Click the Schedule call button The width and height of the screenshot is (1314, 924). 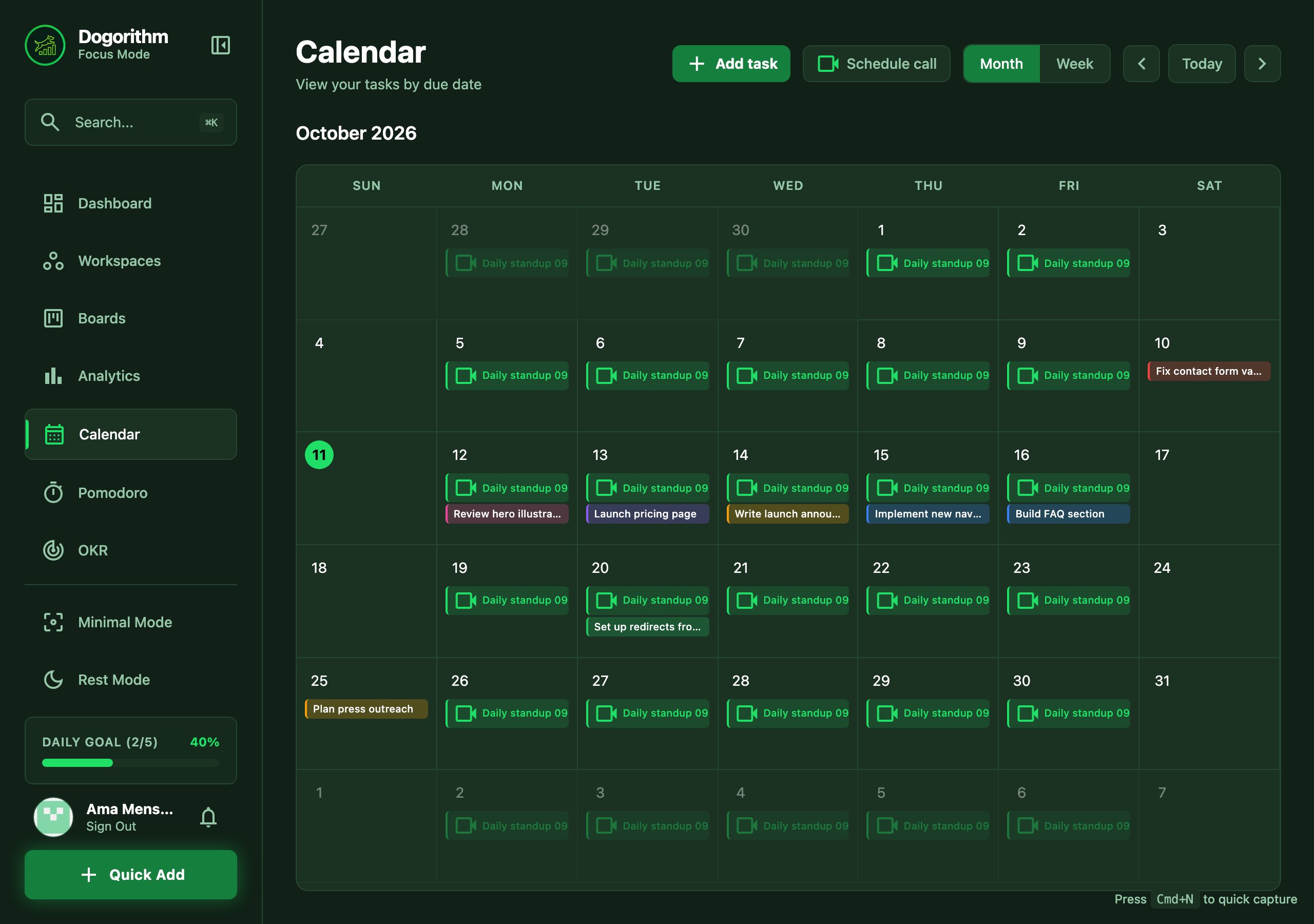(x=876, y=64)
